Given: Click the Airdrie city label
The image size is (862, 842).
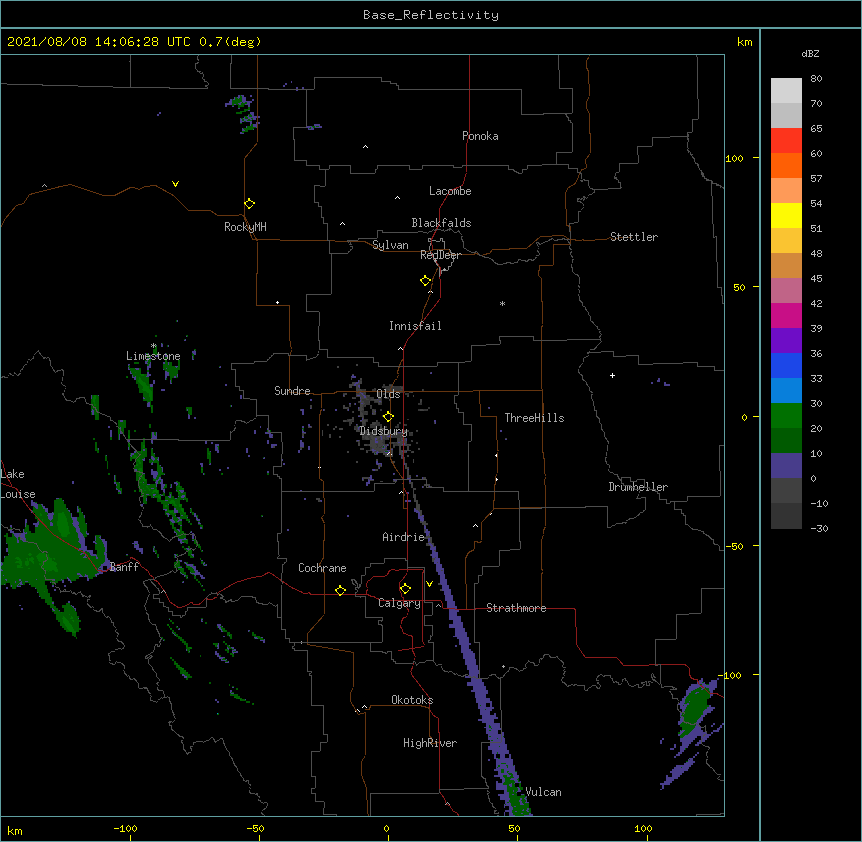Looking at the screenshot, I should [403, 537].
